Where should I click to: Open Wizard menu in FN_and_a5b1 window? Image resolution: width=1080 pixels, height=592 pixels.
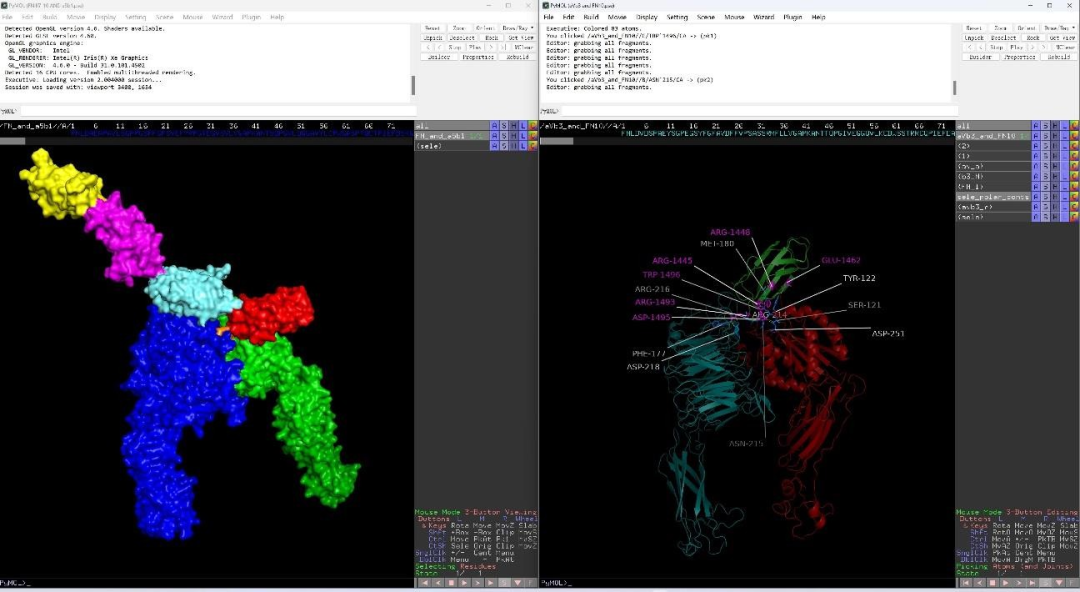(222, 17)
